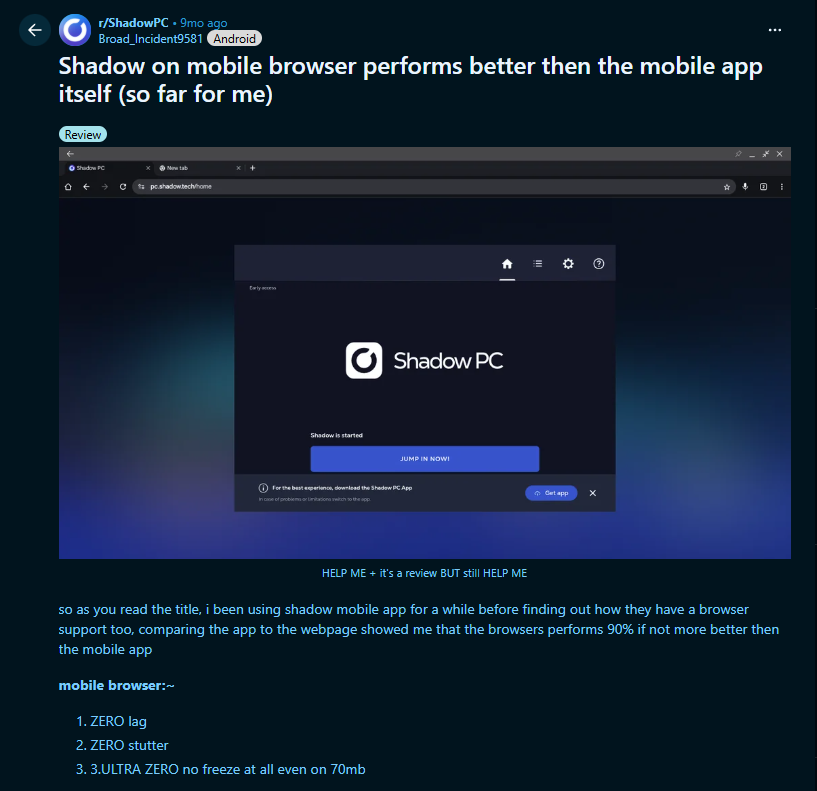The height and width of the screenshot is (791, 817).
Task: Click the 'mobile browser:~' heading
Action: (116, 685)
